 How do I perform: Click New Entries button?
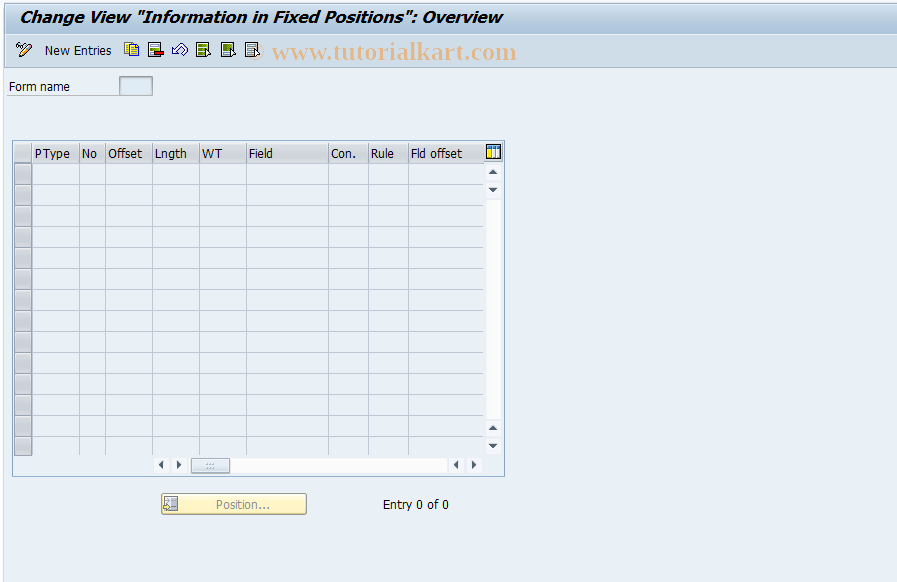click(78, 50)
